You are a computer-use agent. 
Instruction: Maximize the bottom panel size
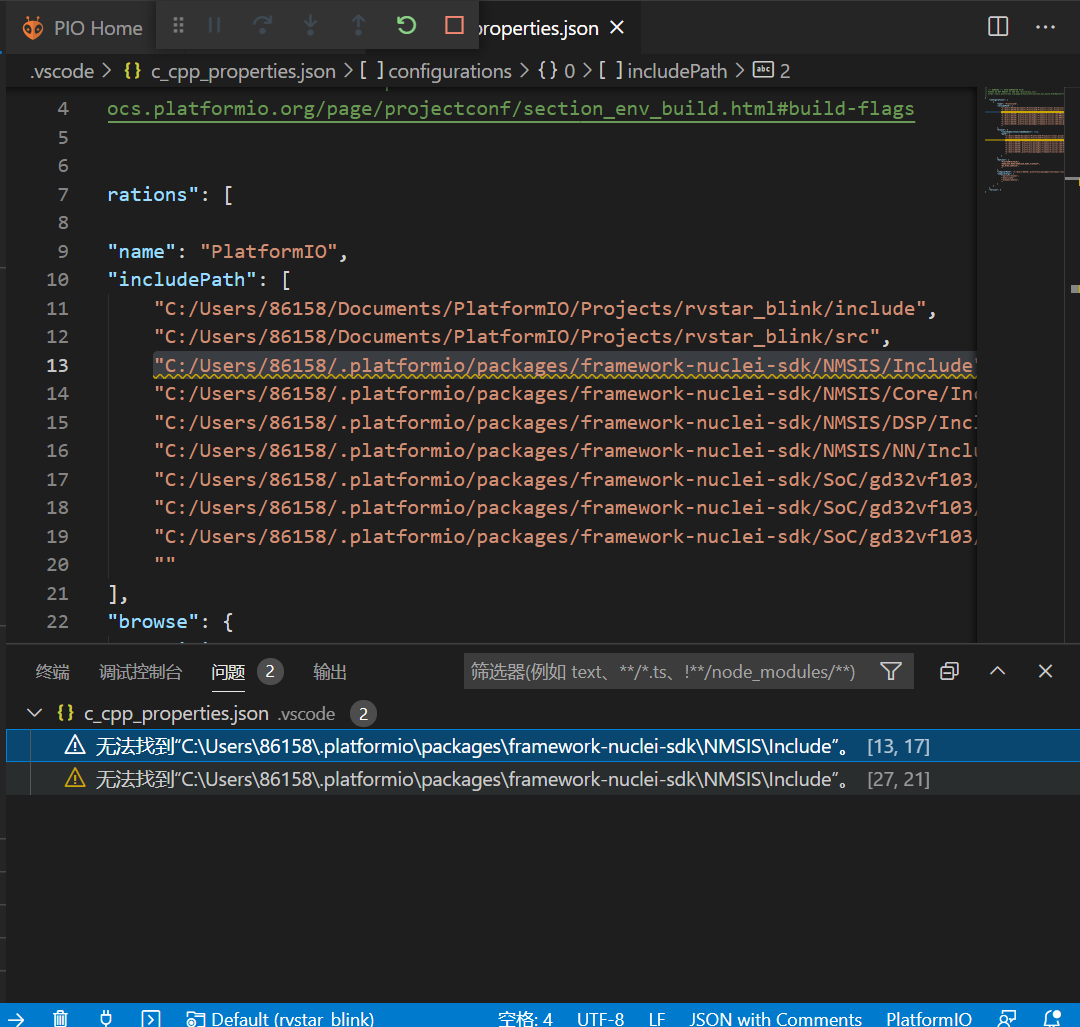[x=997, y=672]
